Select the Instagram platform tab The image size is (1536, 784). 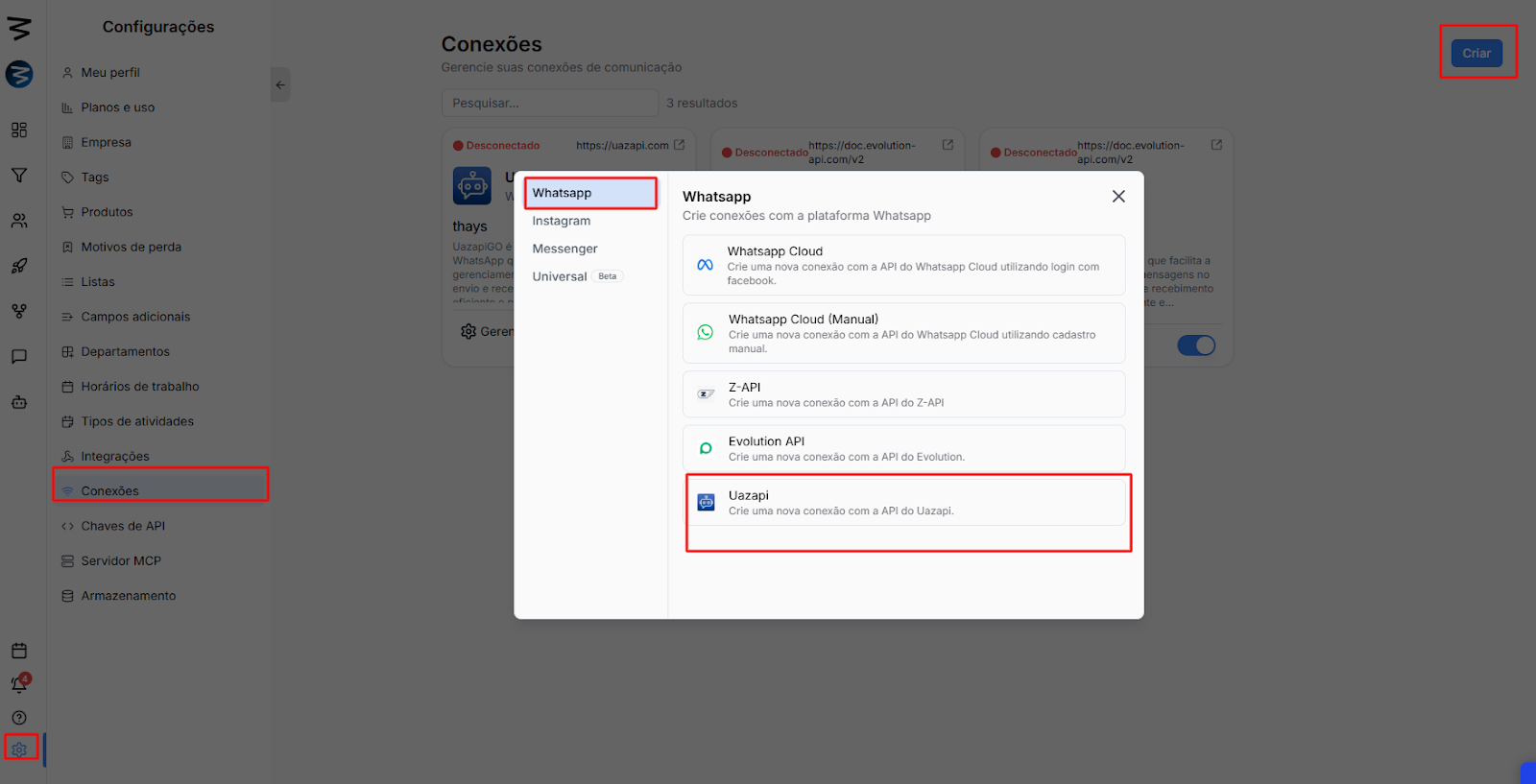tap(562, 221)
